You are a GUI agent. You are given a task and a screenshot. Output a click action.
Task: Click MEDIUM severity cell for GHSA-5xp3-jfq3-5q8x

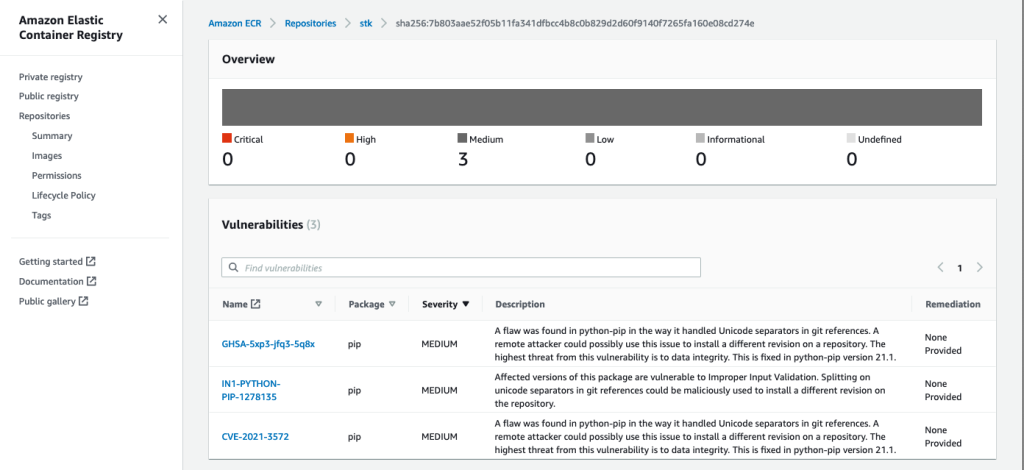(440, 344)
